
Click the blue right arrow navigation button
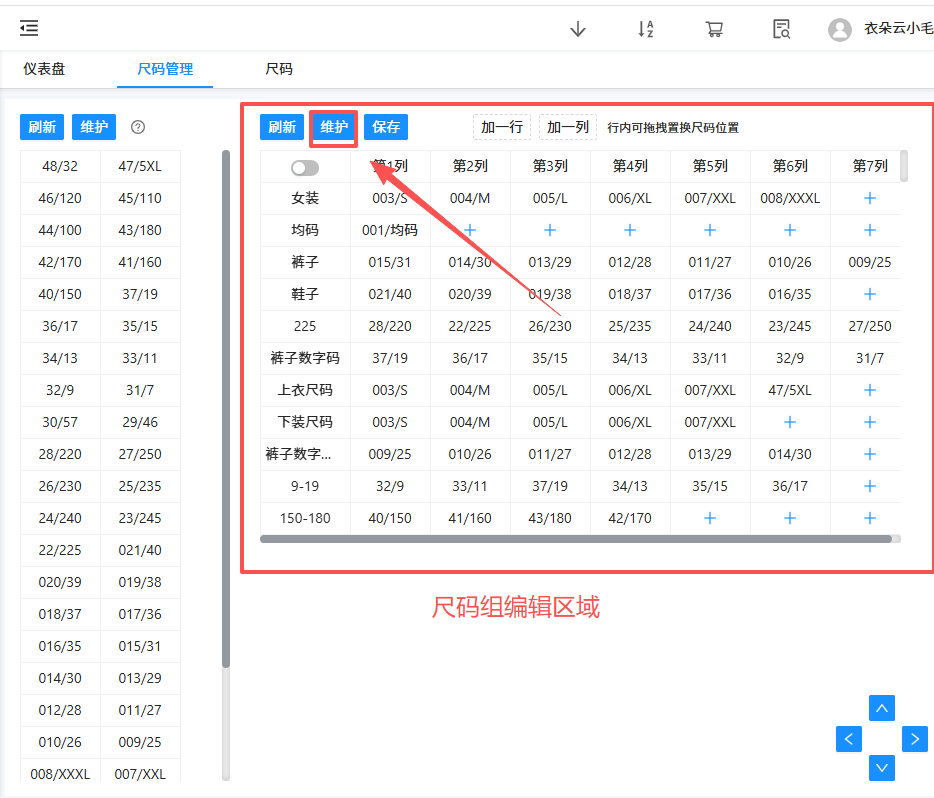click(914, 738)
